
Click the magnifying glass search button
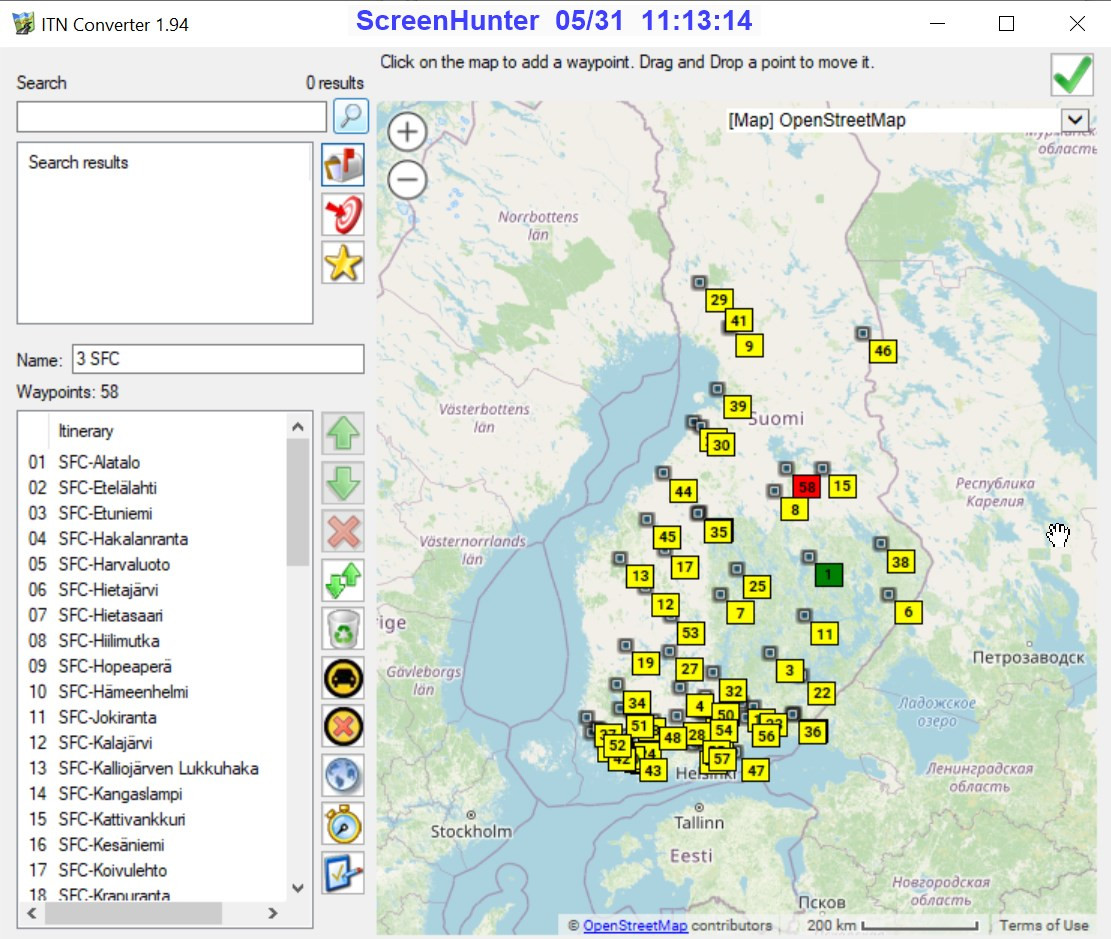point(351,116)
